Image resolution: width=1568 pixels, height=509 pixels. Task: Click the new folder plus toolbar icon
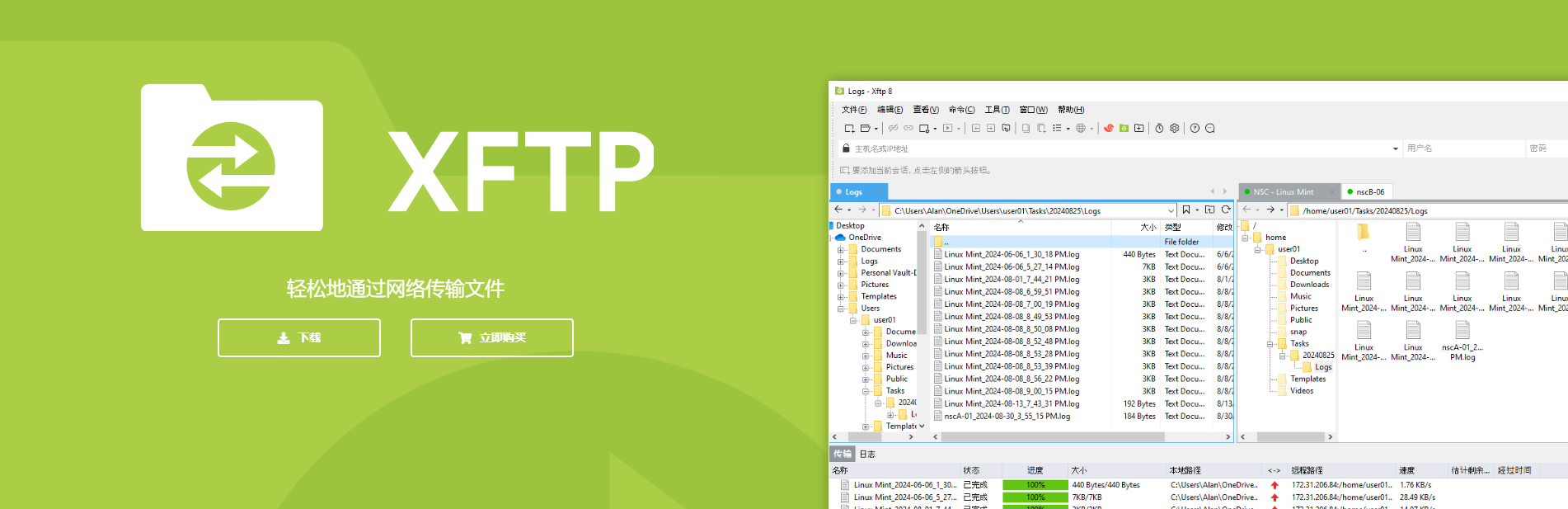1138,128
